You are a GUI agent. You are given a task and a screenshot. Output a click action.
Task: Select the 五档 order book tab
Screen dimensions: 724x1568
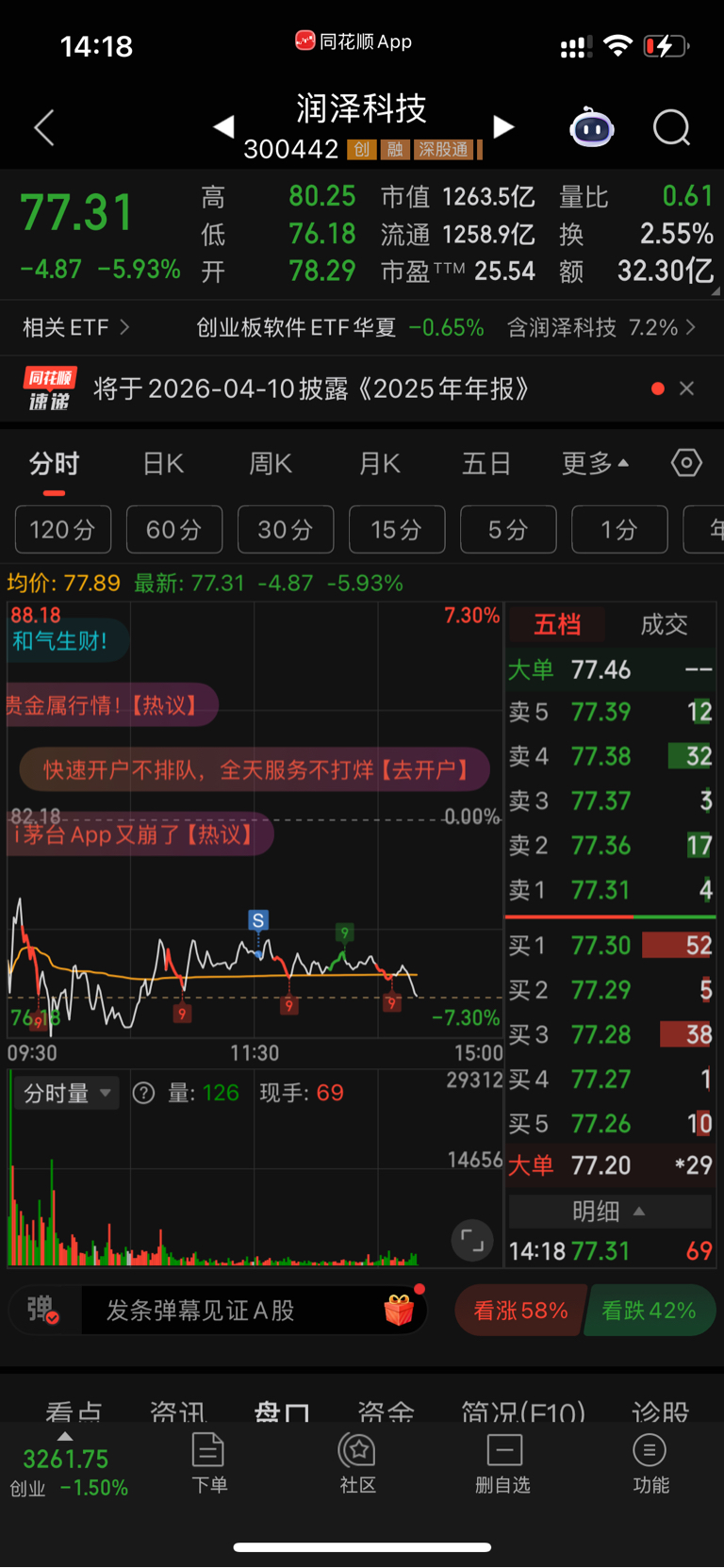click(x=557, y=624)
